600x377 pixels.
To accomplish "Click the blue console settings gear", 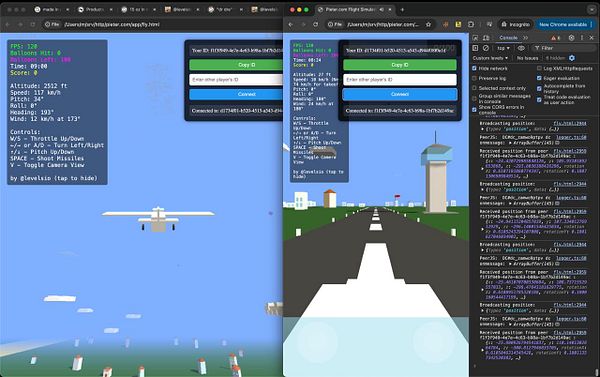I will (x=572, y=58).
